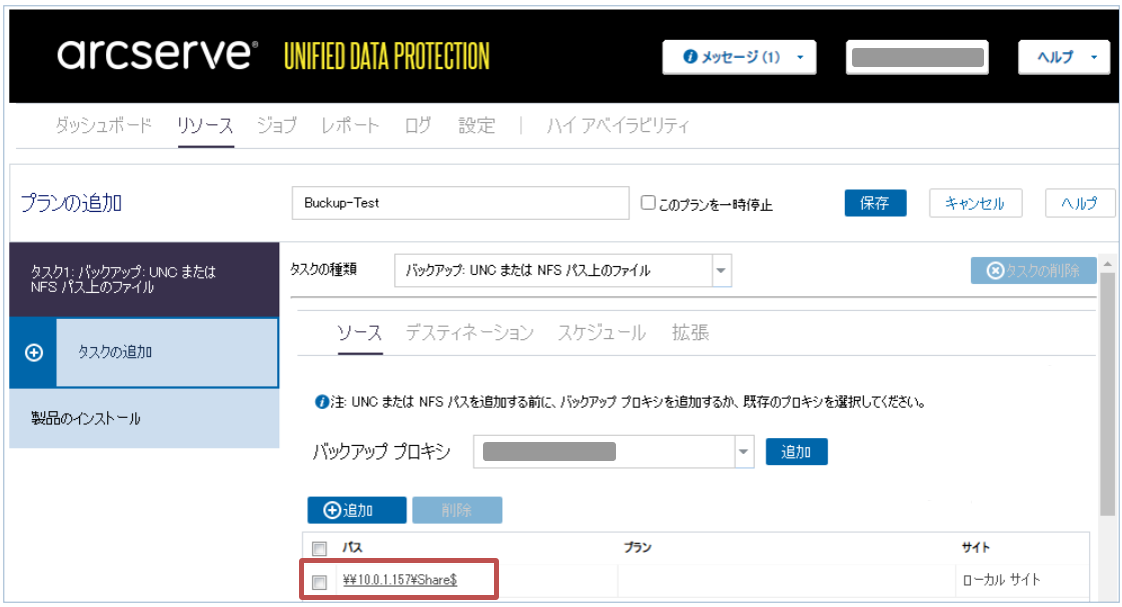Click the info icon in the messages button
This screenshot has width=1122, height=607.
(690, 57)
